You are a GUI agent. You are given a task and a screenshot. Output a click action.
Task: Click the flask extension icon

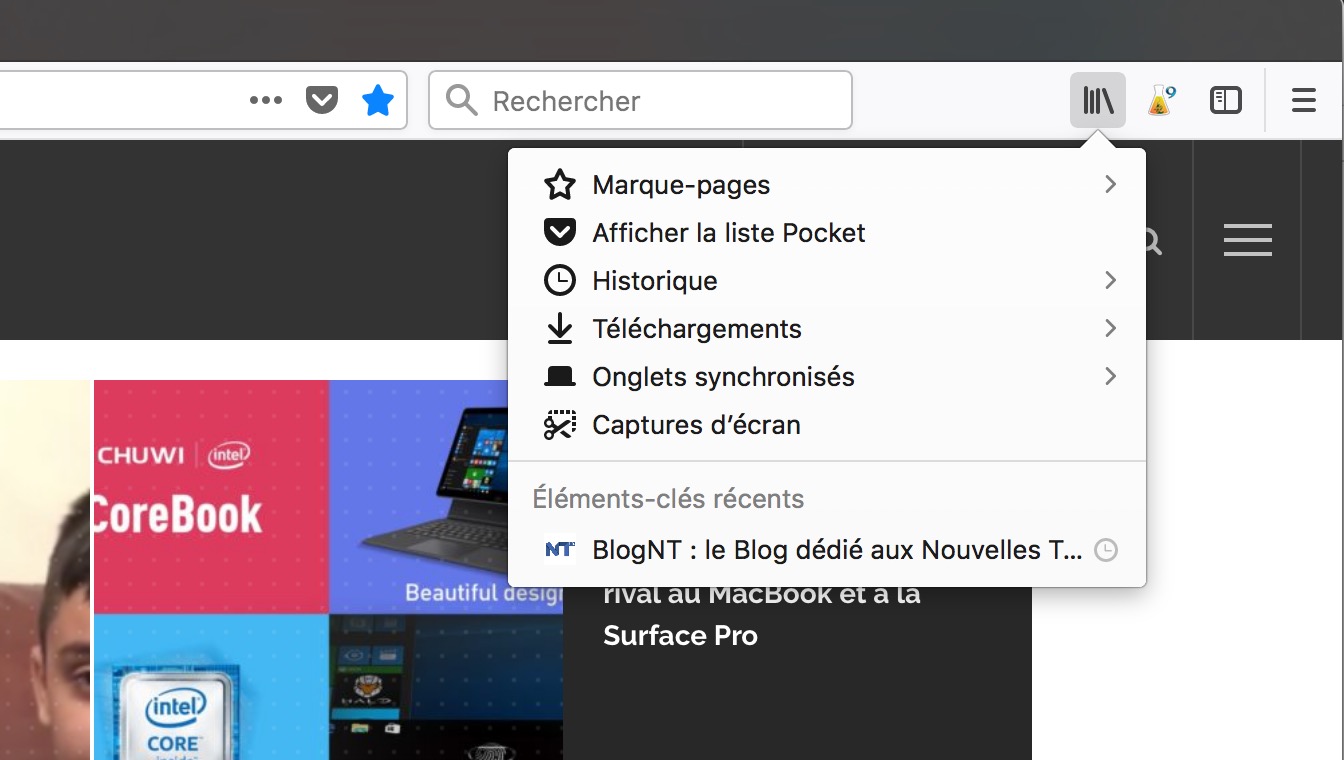(1160, 101)
